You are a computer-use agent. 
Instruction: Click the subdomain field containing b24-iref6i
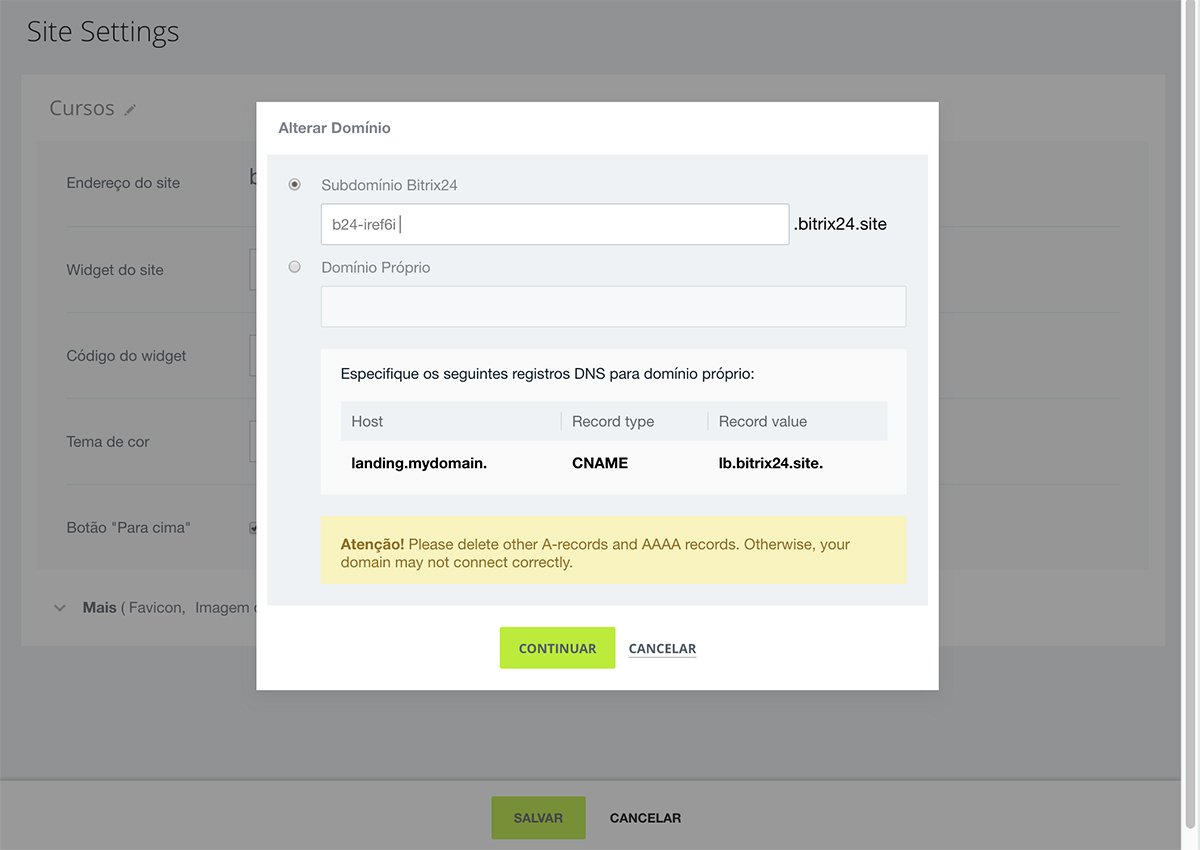tap(554, 225)
